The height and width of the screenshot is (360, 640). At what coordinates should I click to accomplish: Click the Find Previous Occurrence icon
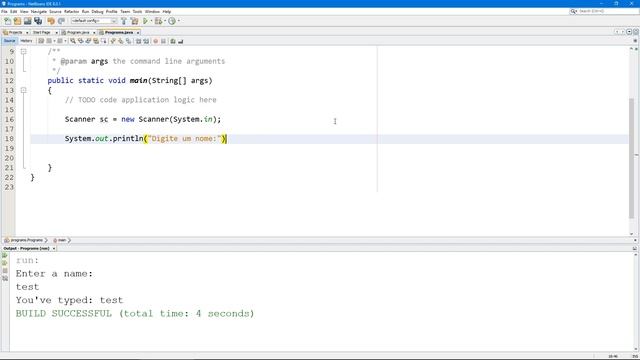point(80,41)
